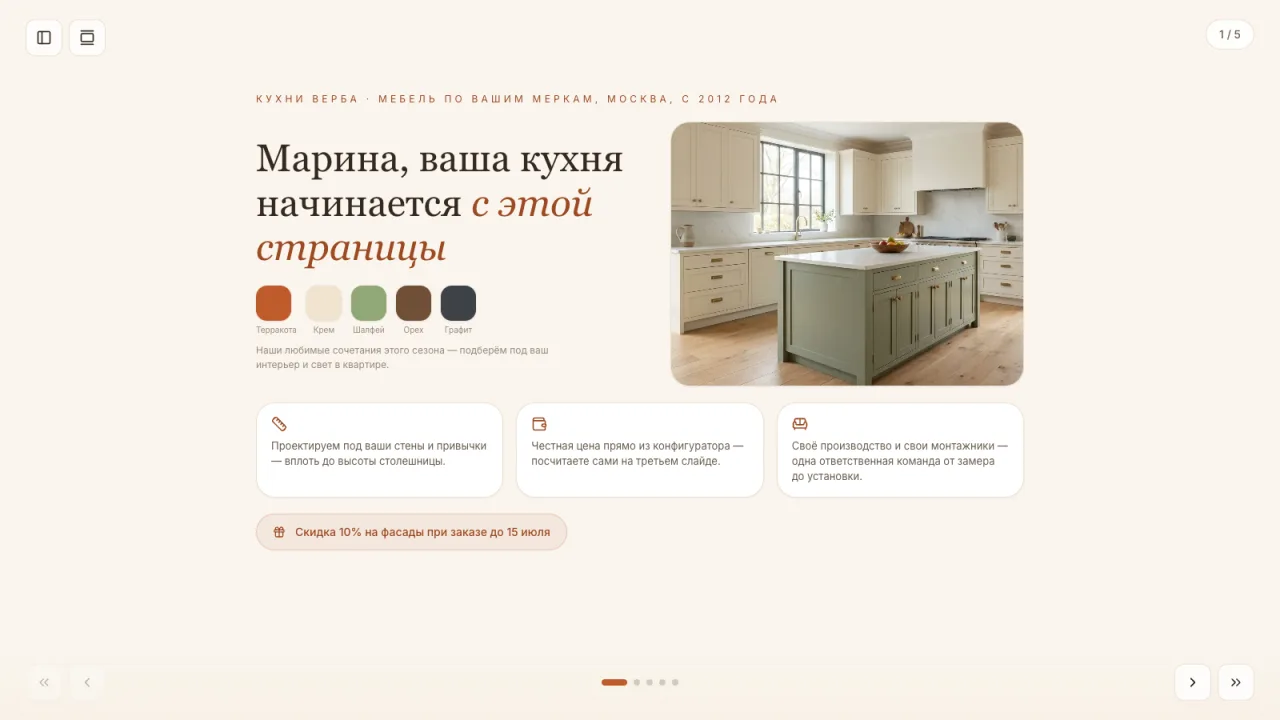Jump to last slide double-arrow
The width and height of the screenshot is (1280, 720).
coord(1236,682)
